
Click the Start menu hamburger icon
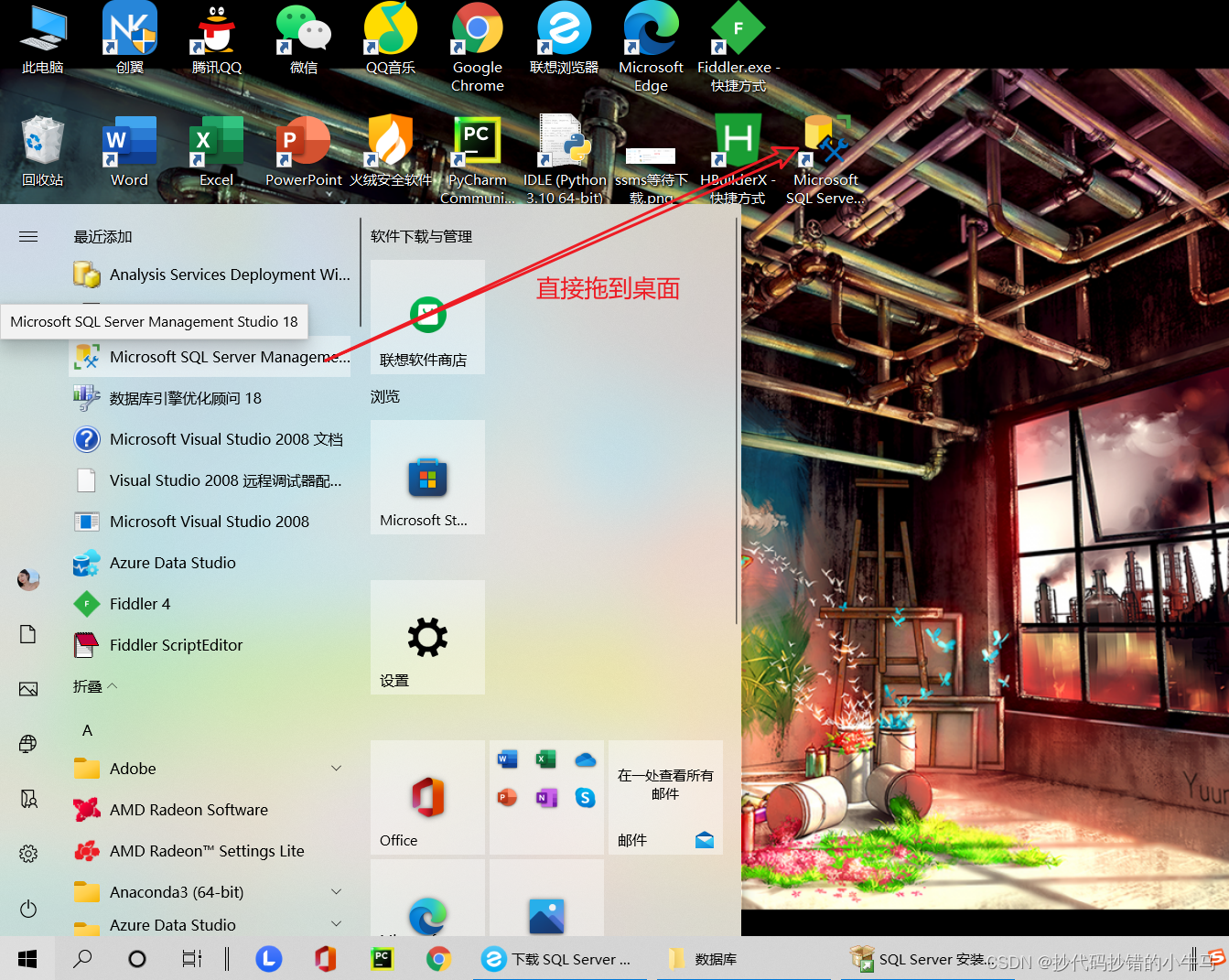28,237
